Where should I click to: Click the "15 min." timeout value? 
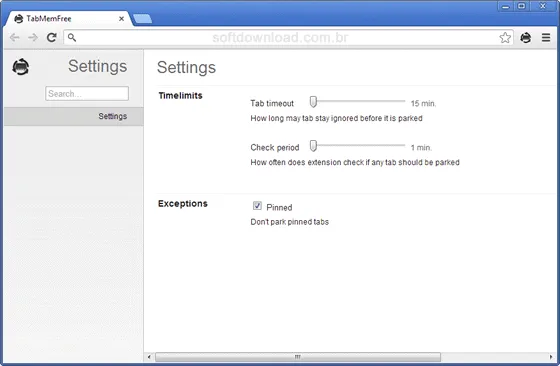pos(423,104)
